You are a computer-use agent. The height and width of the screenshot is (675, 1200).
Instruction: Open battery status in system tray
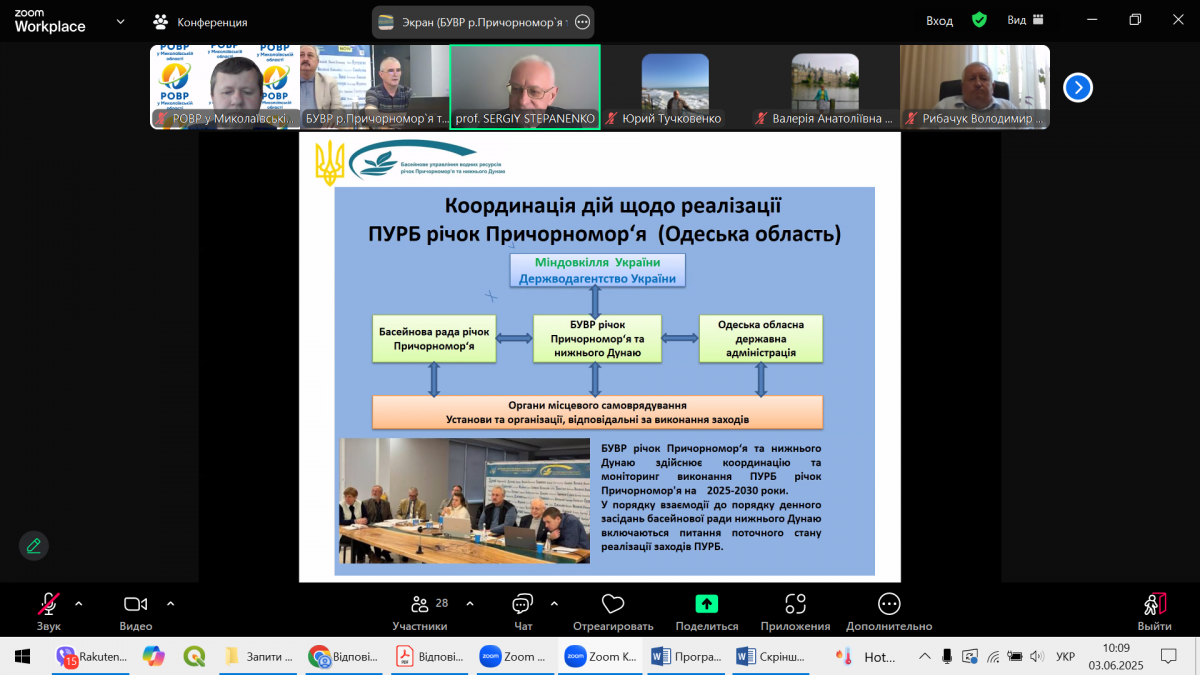coord(1014,656)
